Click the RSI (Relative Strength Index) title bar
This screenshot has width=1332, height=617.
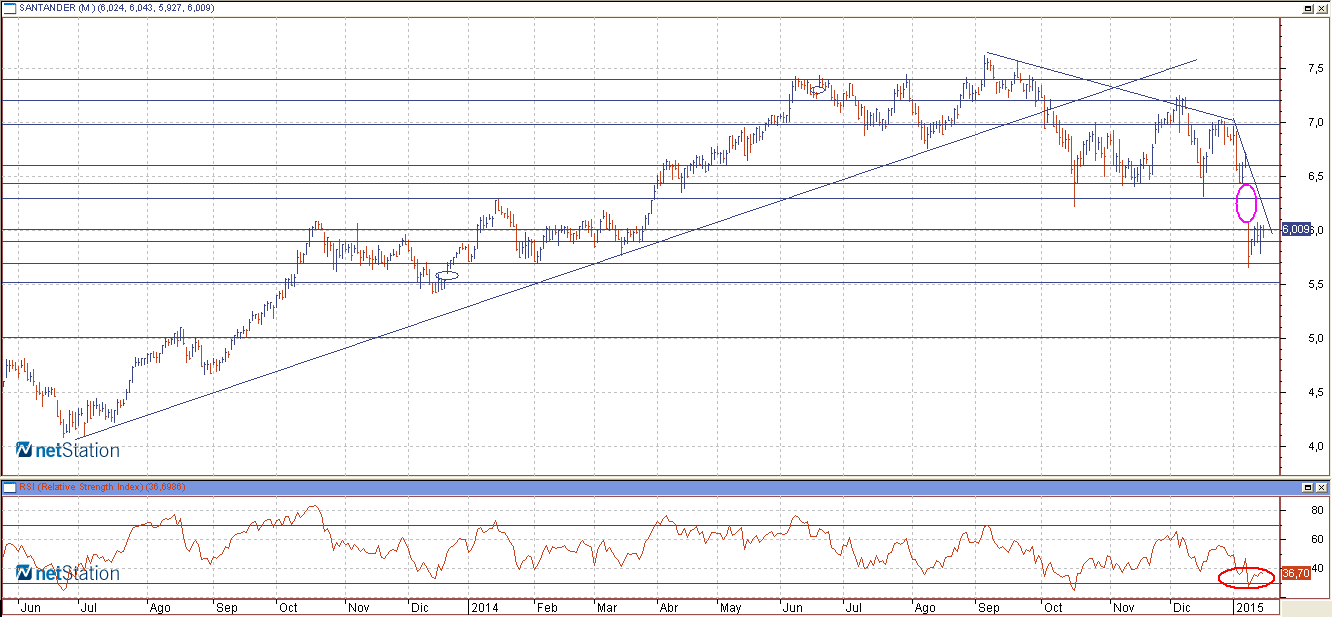(665, 487)
